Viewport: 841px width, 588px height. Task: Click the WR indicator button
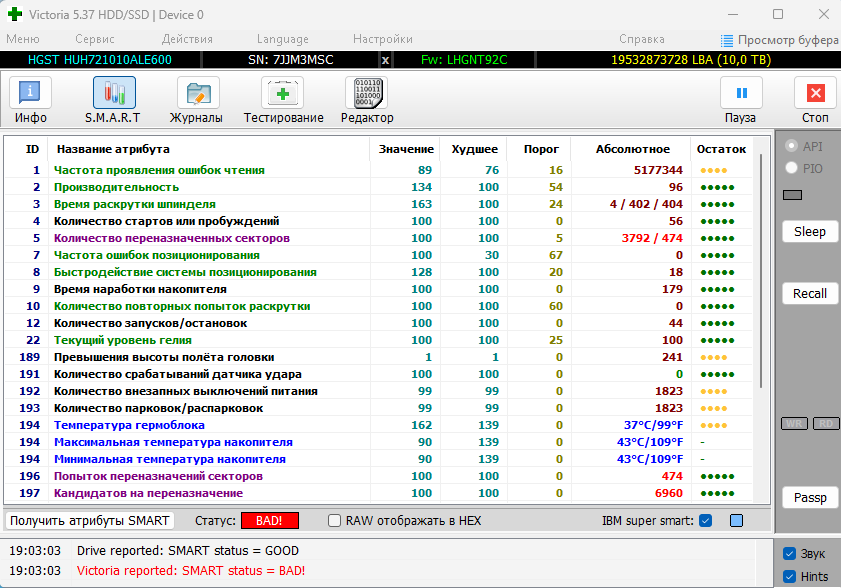pyautogui.click(x=794, y=423)
